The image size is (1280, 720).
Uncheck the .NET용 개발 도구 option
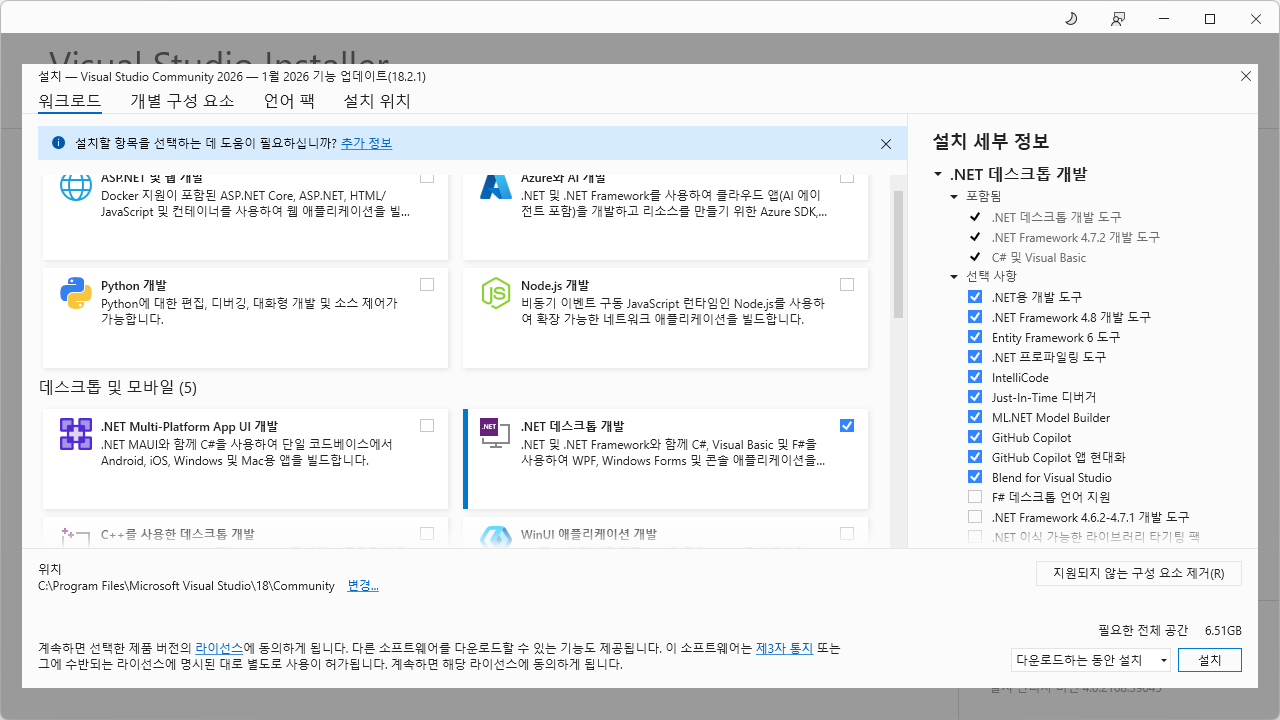click(x=975, y=297)
